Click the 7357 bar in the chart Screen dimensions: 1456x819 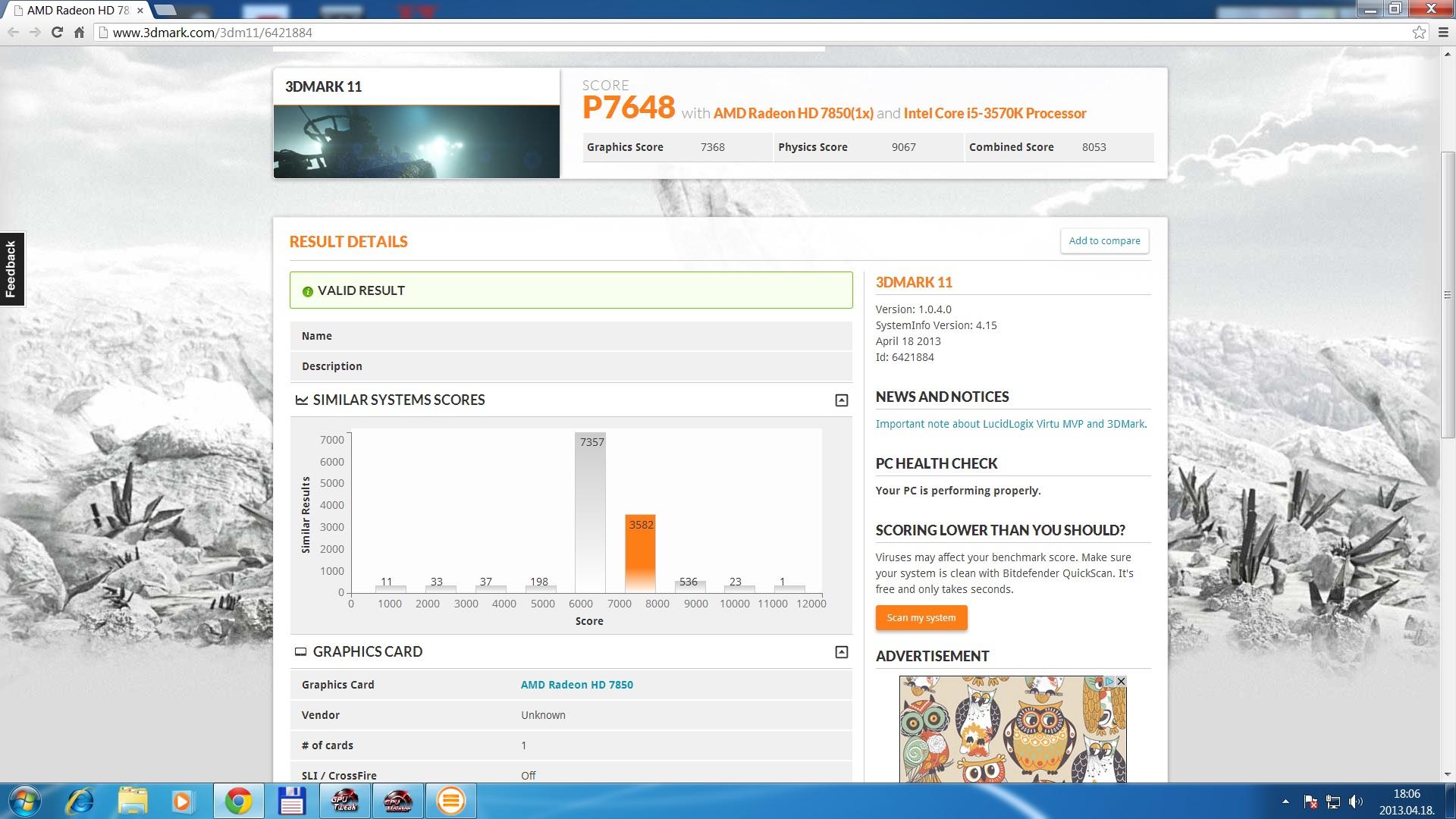coord(590,513)
